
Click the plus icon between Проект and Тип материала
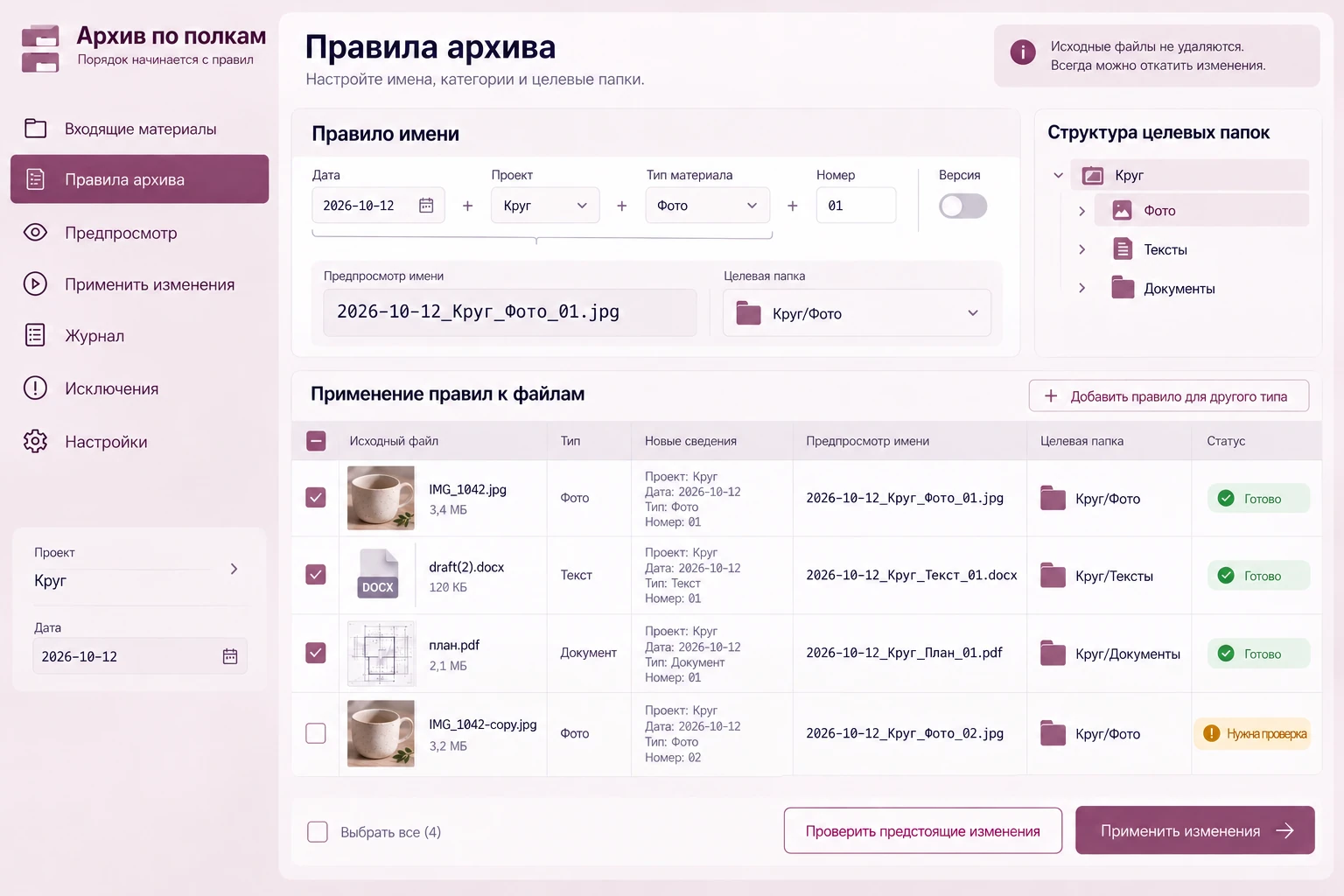click(x=621, y=206)
